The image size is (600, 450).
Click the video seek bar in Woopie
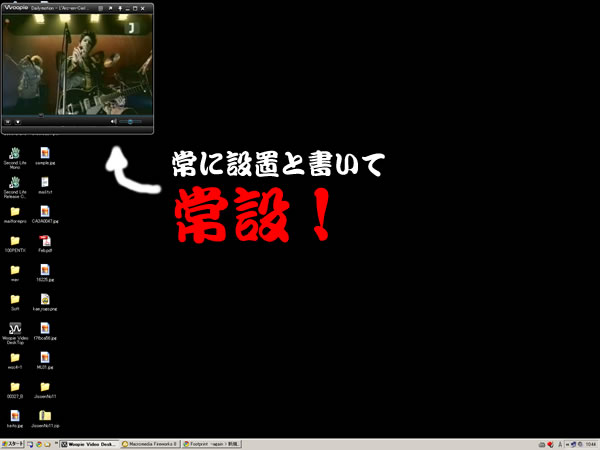coord(78,113)
